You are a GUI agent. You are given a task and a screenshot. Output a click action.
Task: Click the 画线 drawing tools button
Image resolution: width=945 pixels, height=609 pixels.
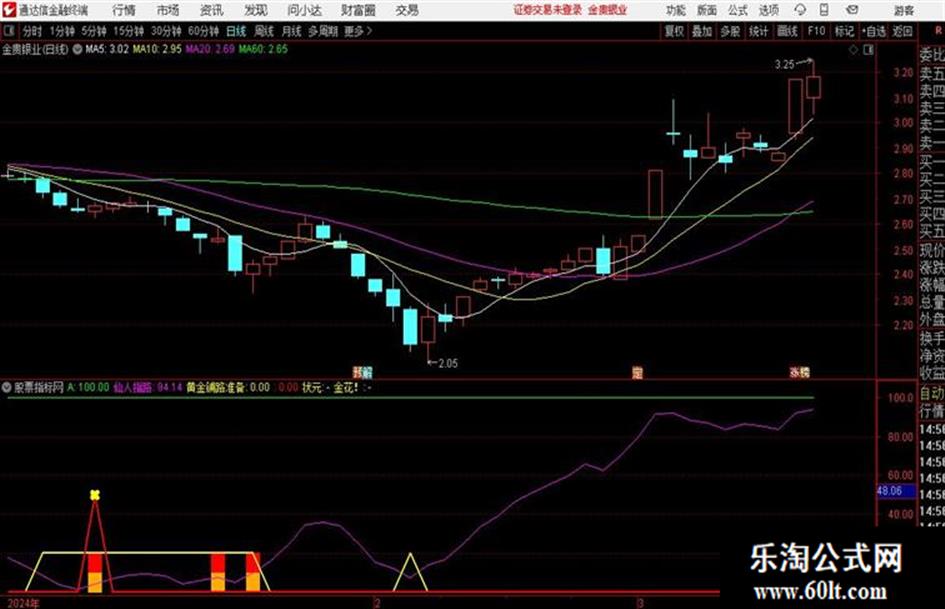pyautogui.click(x=787, y=31)
